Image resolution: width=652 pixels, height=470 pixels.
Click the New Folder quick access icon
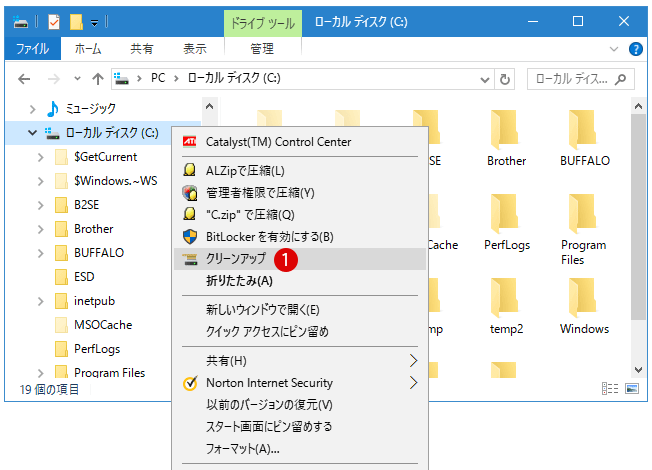point(76,22)
